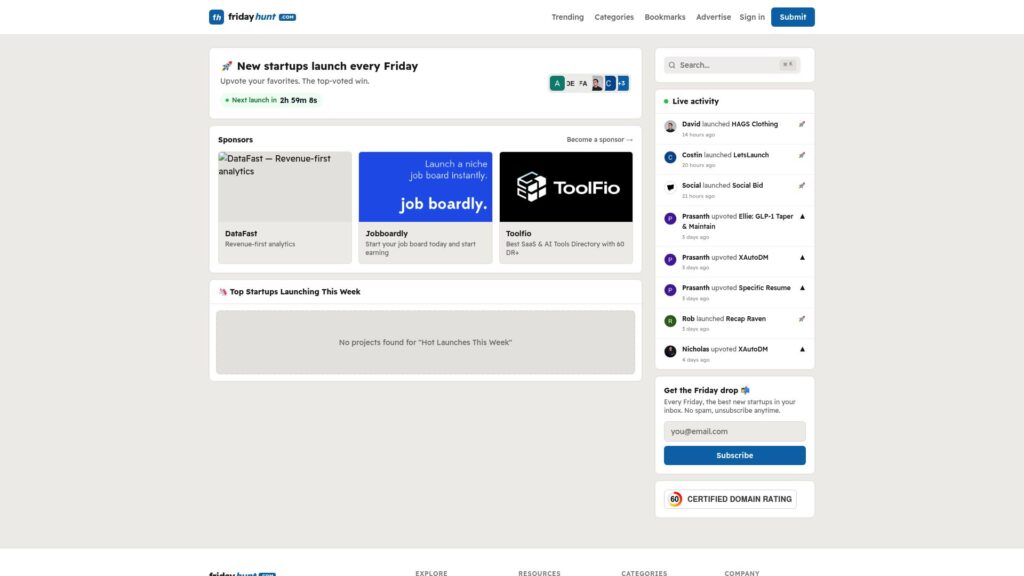Click the Top Startups Launching This Week heading

[295, 292]
